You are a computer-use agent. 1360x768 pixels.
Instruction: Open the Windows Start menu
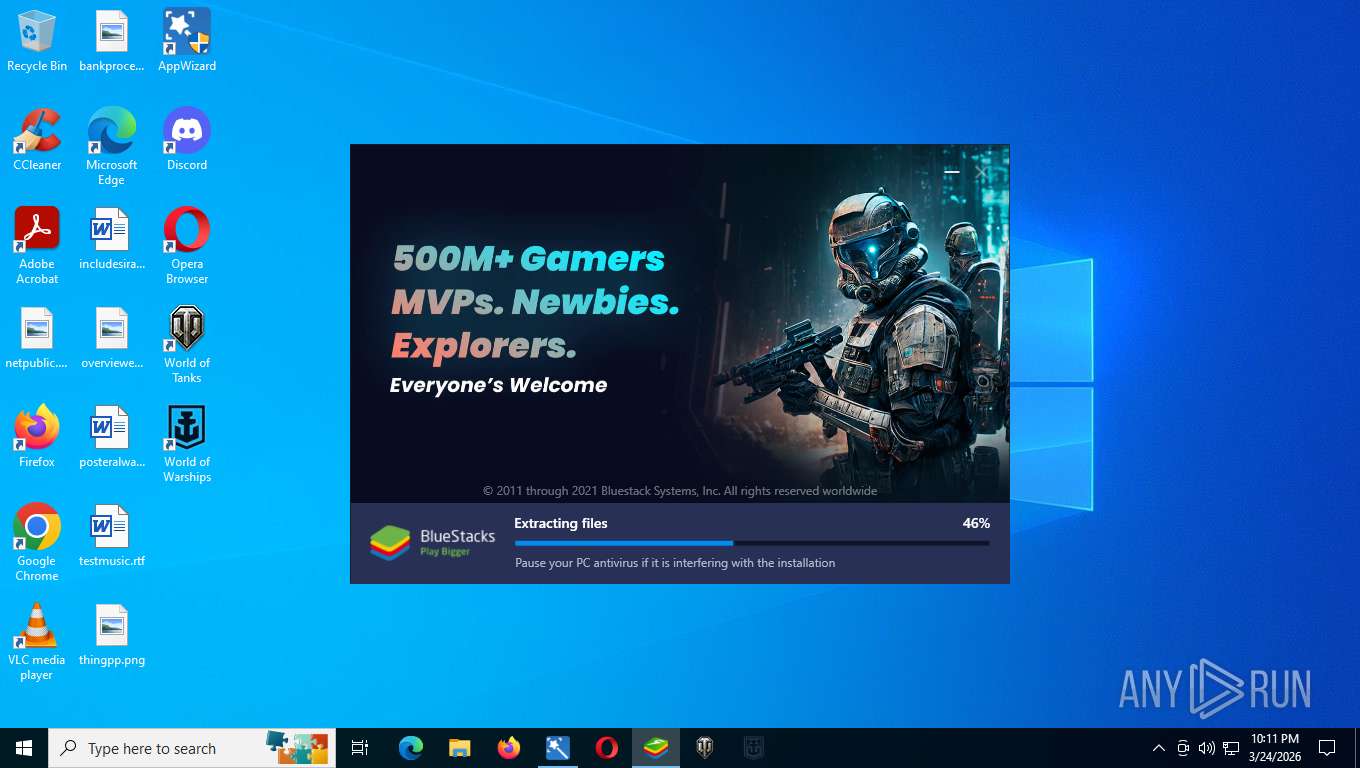point(24,748)
